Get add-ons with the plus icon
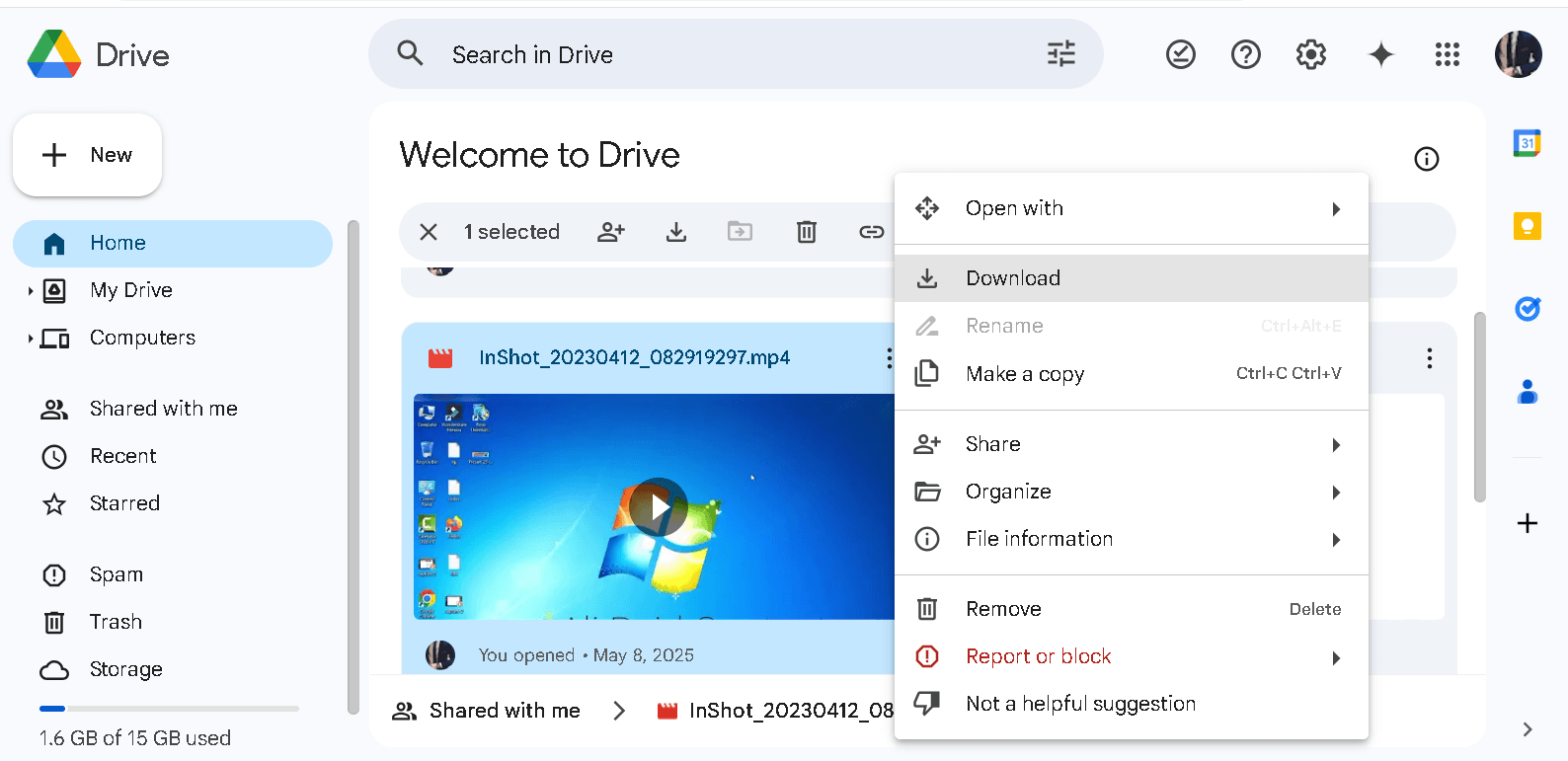Image resolution: width=1568 pixels, height=761 pixels. point(1528,523)
